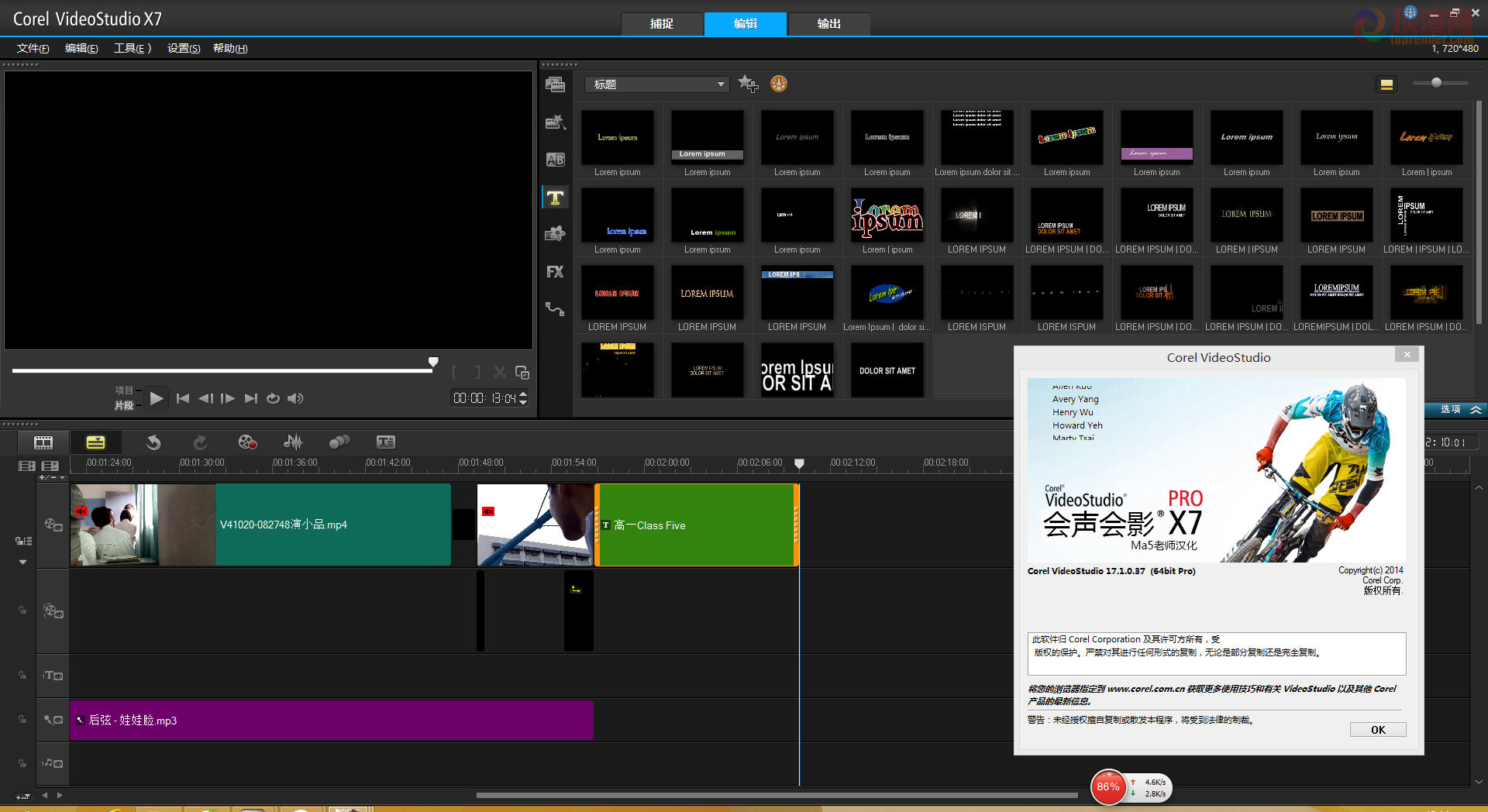Open the Path library icon

click(555, 309)
